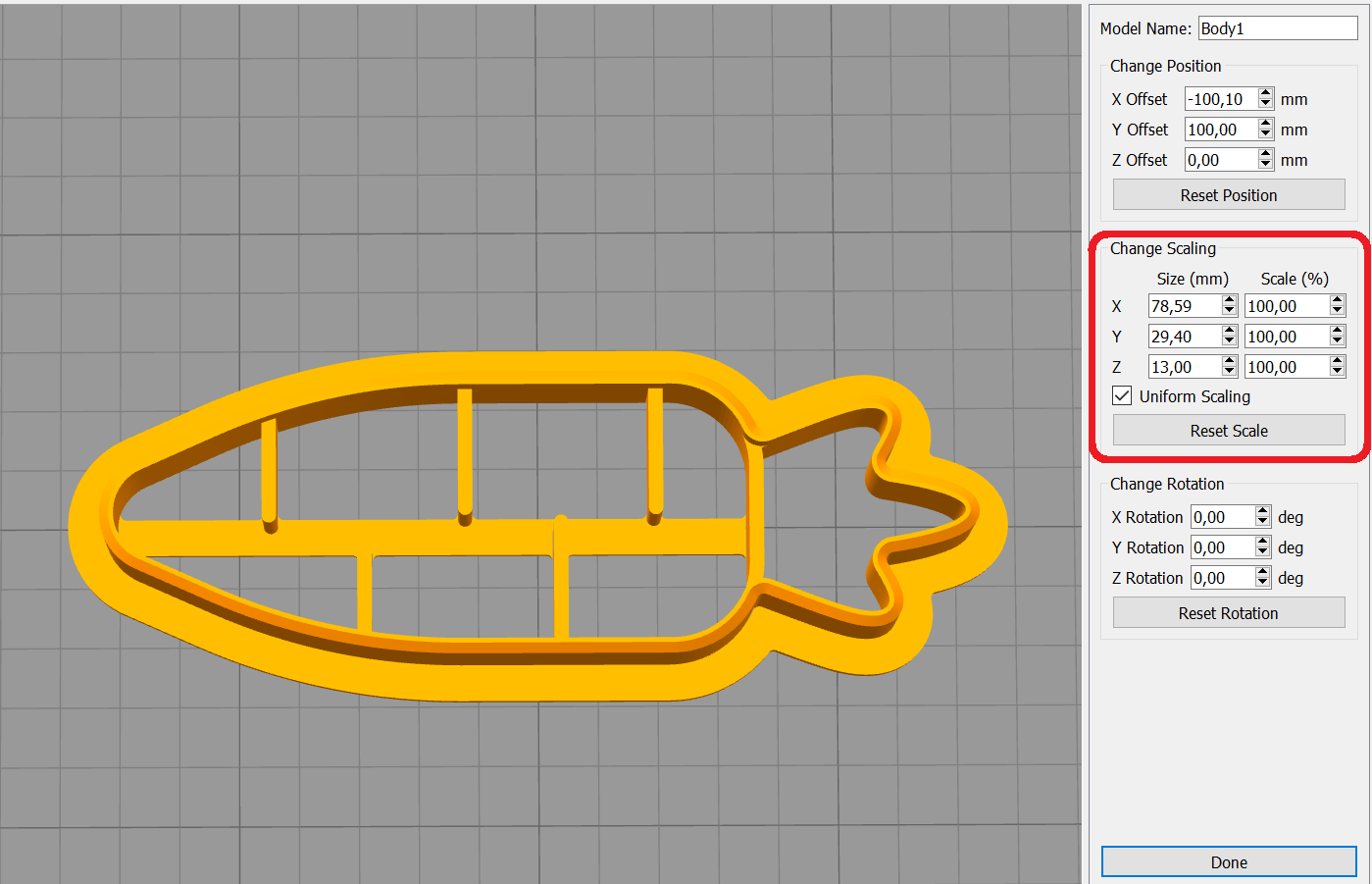Raise Z scale percent with up arrow
Image resolution: width=1372 pixels, height=884 pixels.
1338,361
